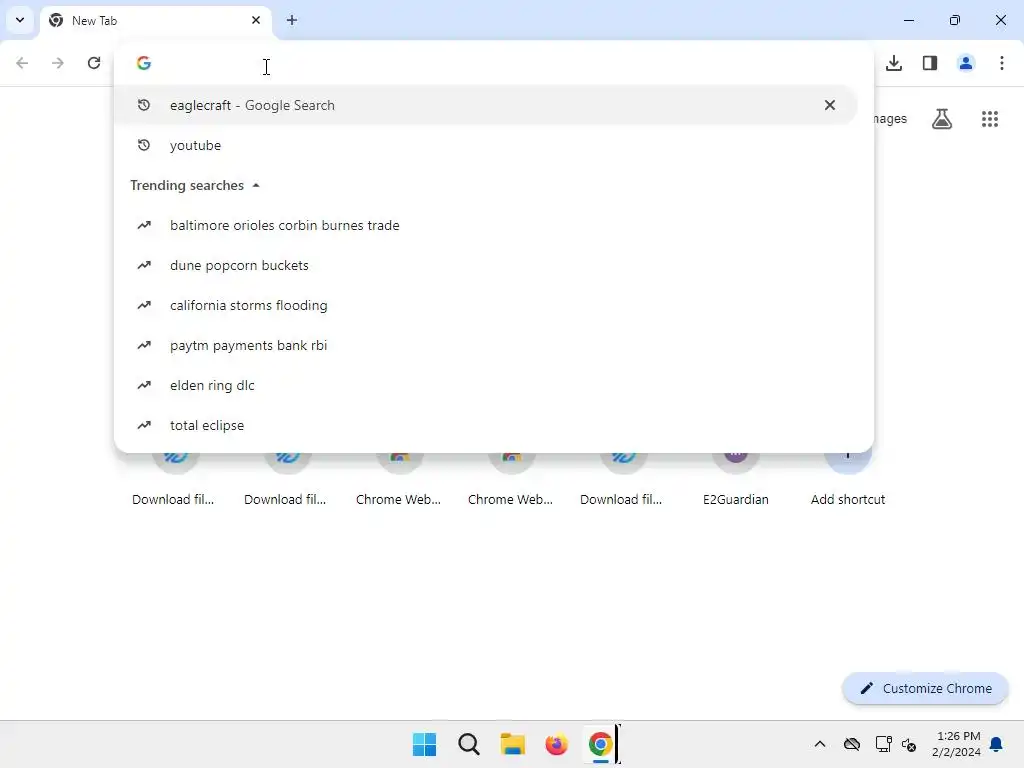The image size is (1024, 768).
Task: Open the Images link
Action: [x=891, y=119]
